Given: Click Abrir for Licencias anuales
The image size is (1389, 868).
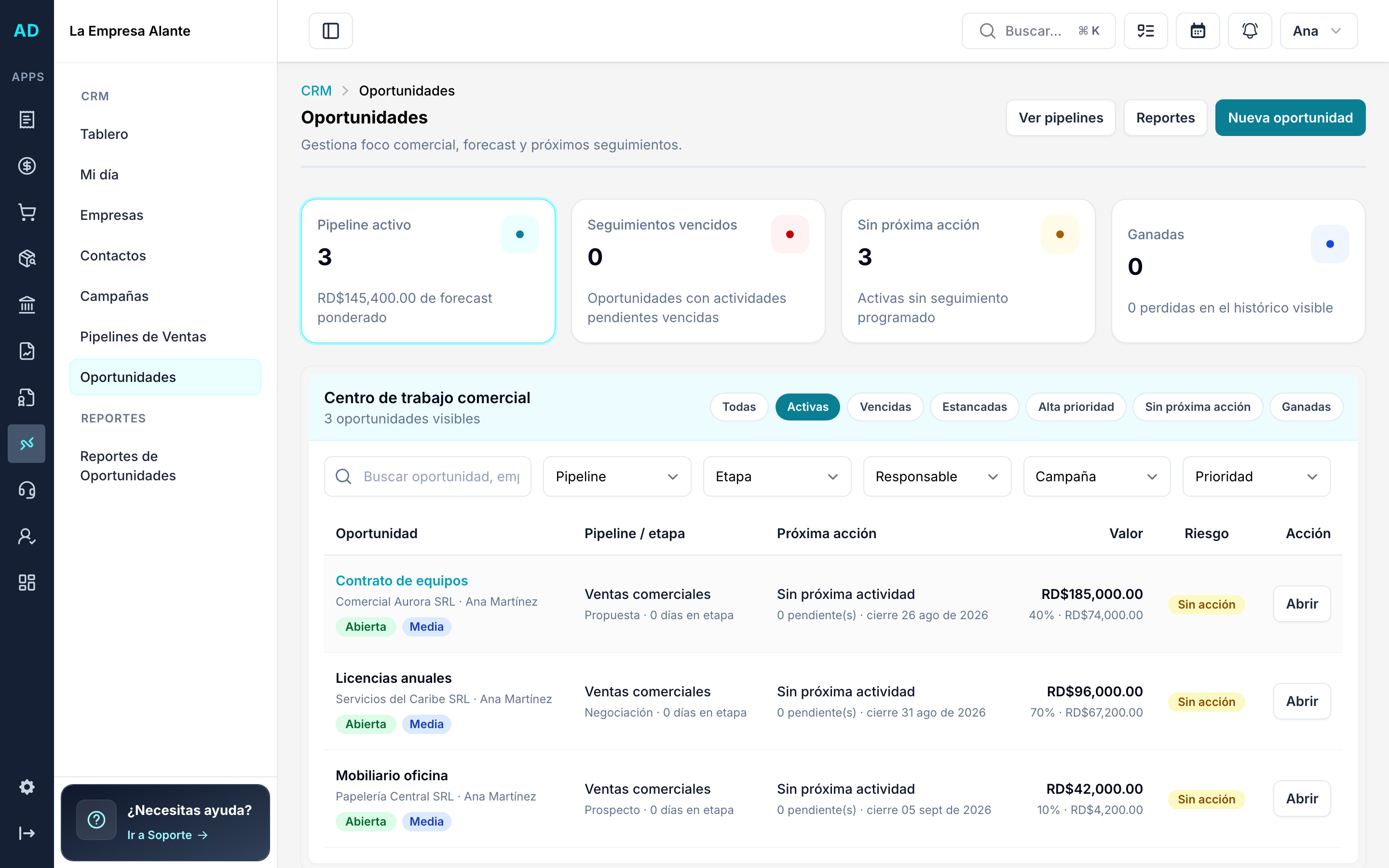Looking at the screenshot, I should click(x=1302, y=702).
